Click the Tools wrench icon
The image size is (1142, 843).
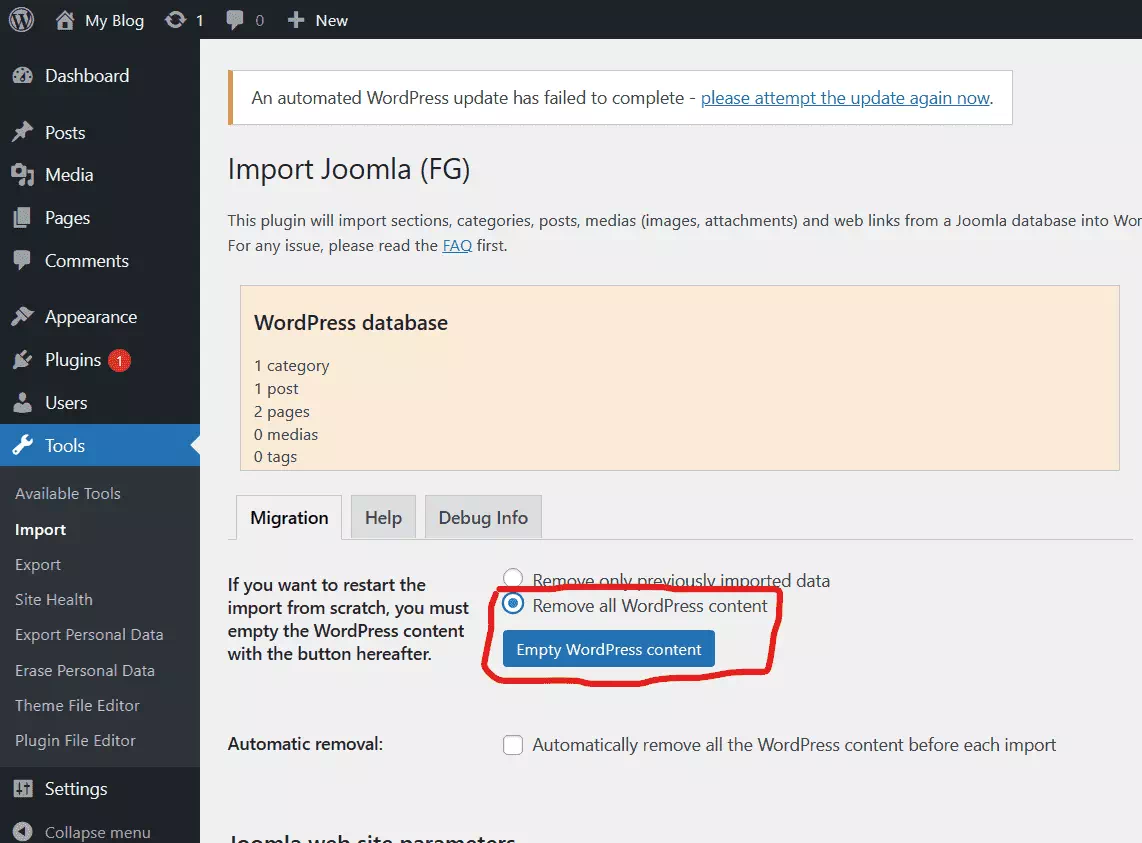click(23, 445)
